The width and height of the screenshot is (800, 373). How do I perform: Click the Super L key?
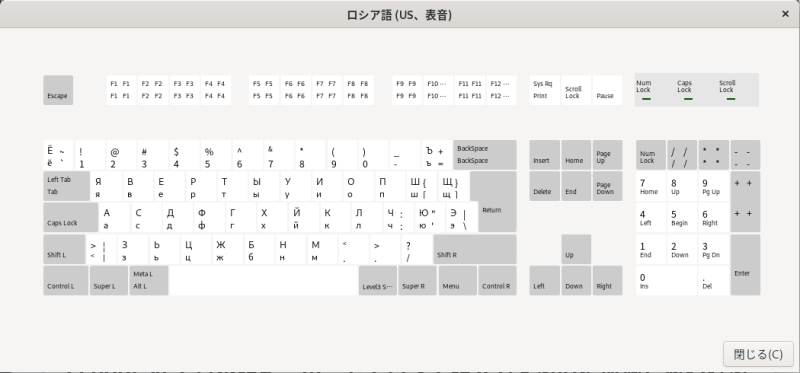click(x=109, y=281)
